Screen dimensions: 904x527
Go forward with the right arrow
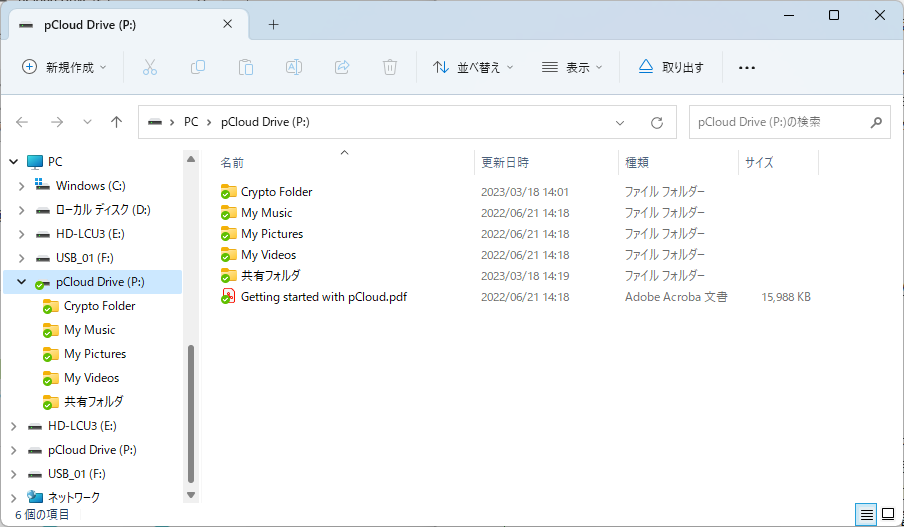pyautogui.click(x=56, y=122)
